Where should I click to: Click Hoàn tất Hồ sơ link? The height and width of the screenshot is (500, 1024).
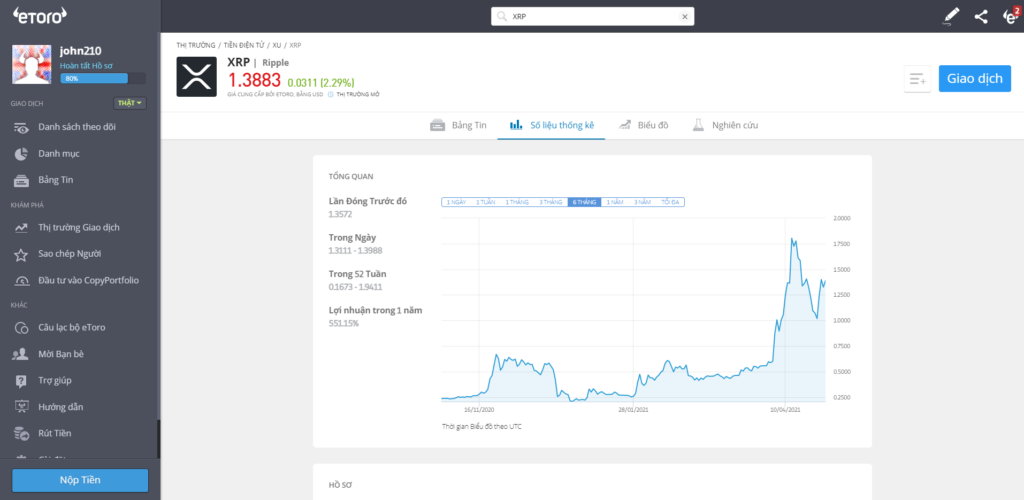click(85, 65)
